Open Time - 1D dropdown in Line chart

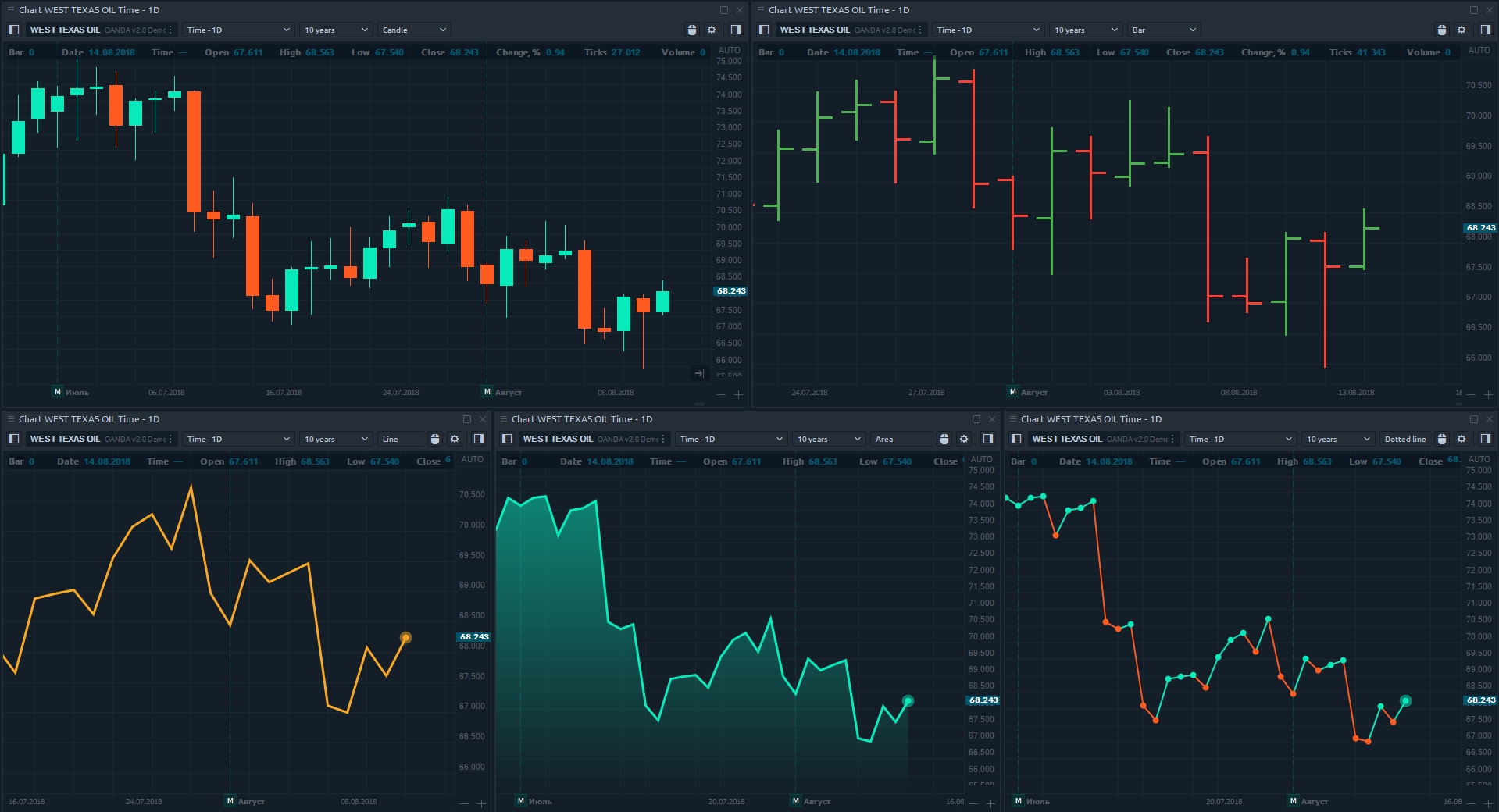[x=237, y=439]
